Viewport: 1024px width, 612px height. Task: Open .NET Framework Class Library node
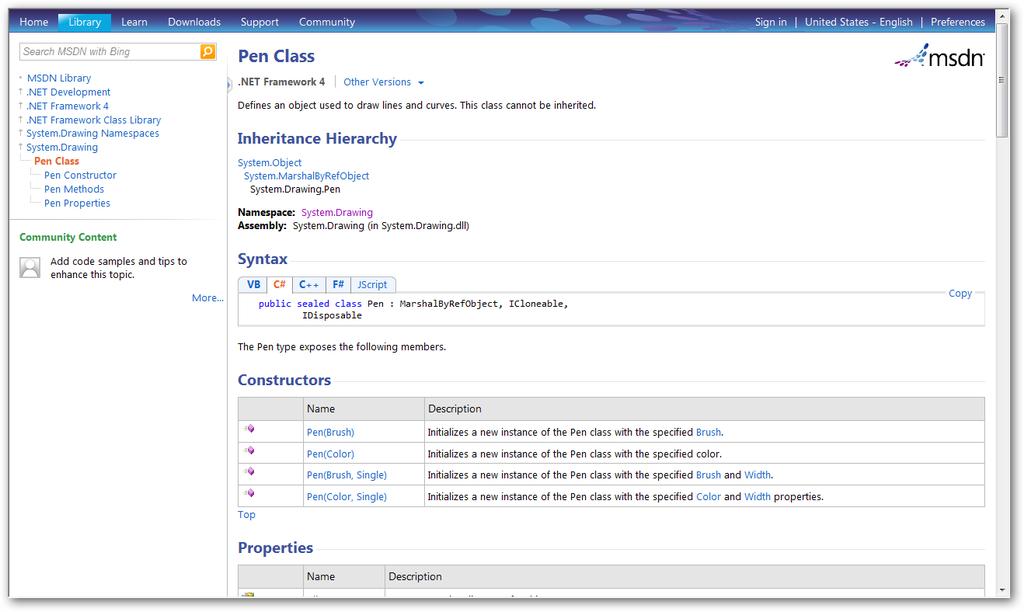point(93,120)
